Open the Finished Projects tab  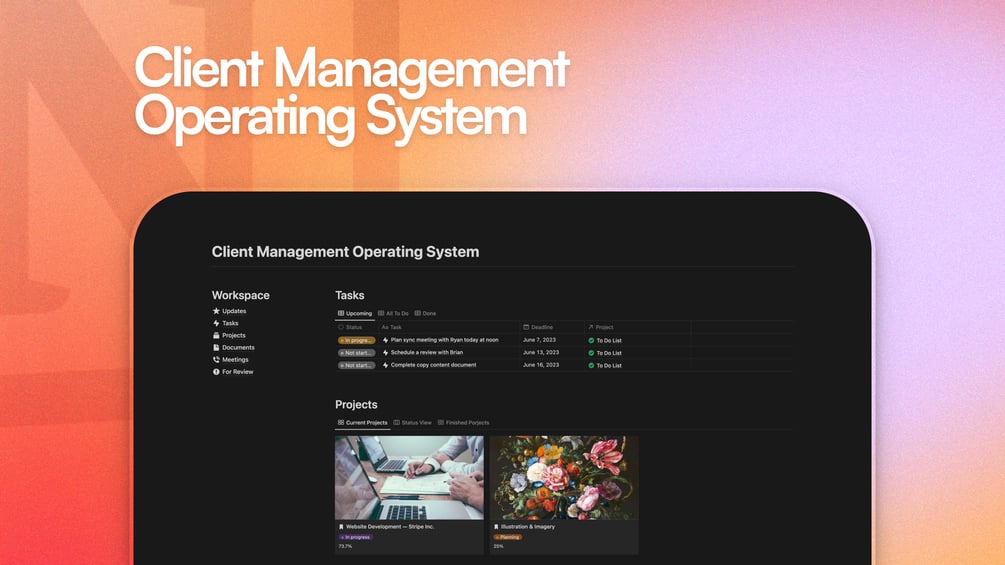click(x=463, y=423)
